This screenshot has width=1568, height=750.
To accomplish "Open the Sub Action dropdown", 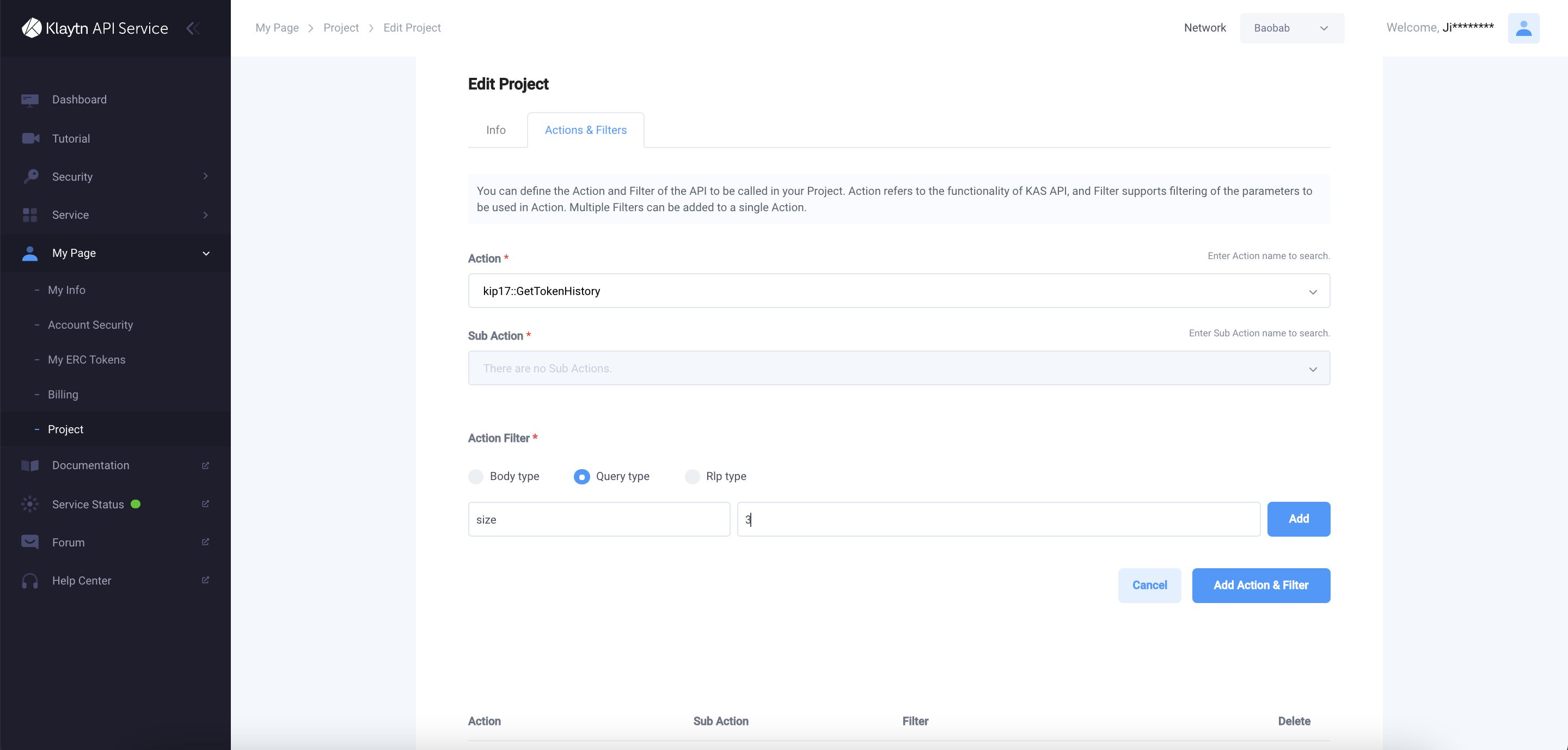I will [898, 368].
